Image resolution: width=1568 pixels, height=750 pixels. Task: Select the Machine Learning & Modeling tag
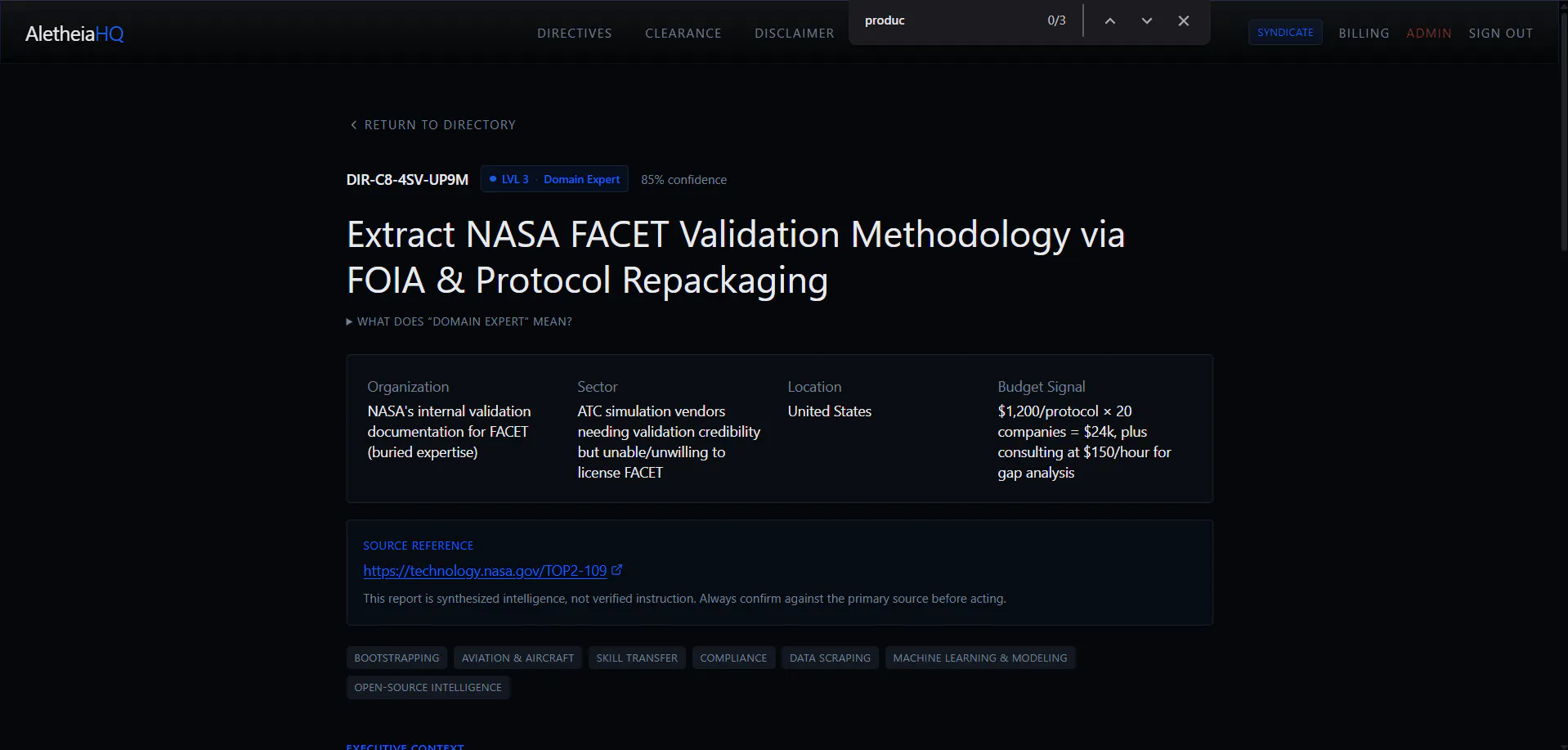pyautogui.click(x=980, y=658)
